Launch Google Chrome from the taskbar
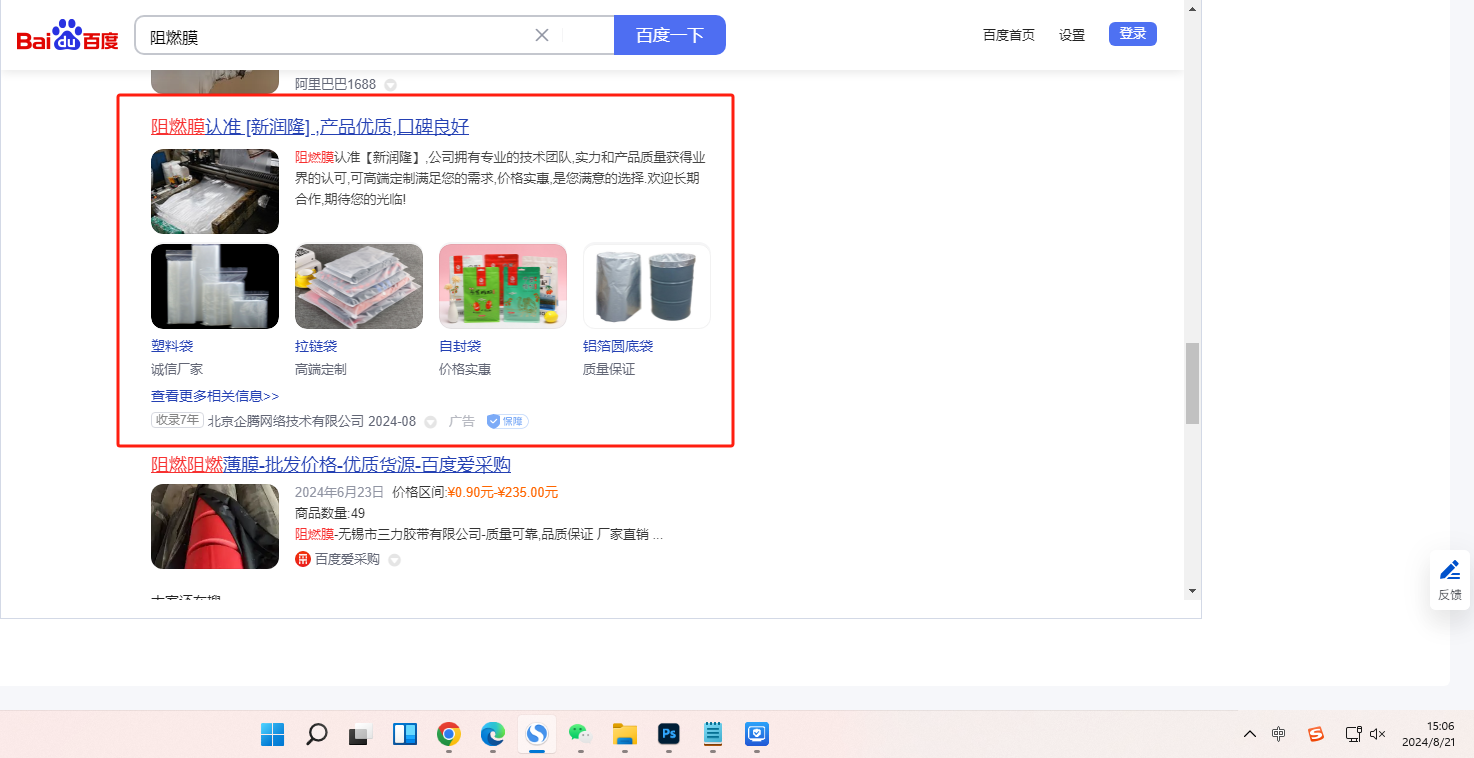The height and width of the screenshot is (758, 1474). click(449, 735)
